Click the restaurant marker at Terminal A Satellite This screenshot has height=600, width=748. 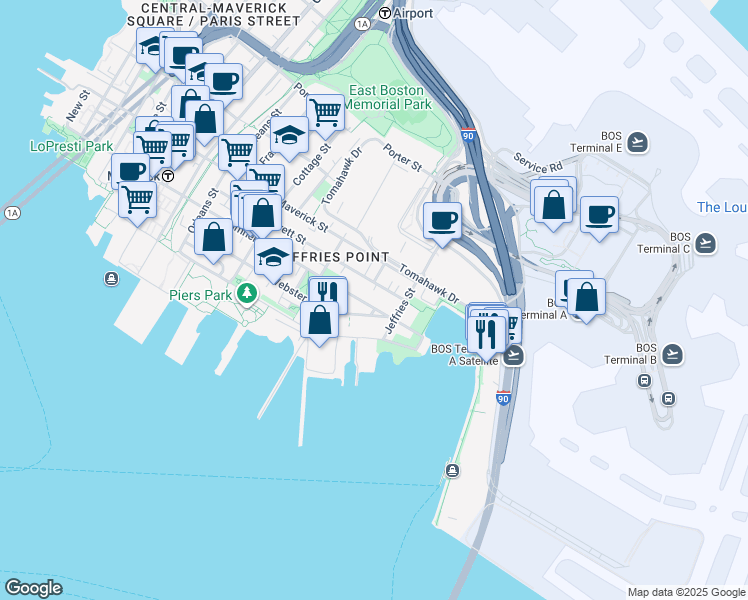[487, 335]
